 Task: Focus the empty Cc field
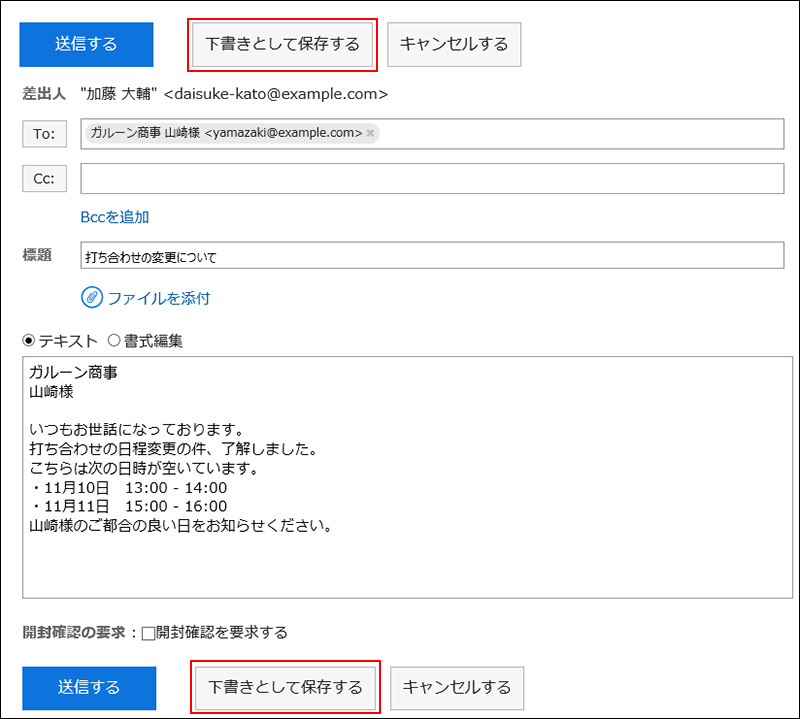(432, 179)
